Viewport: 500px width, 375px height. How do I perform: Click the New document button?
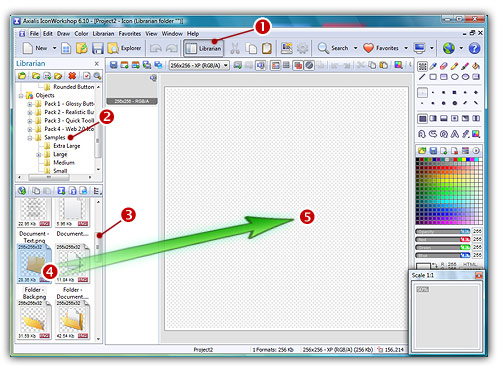[x=35, y=49]
